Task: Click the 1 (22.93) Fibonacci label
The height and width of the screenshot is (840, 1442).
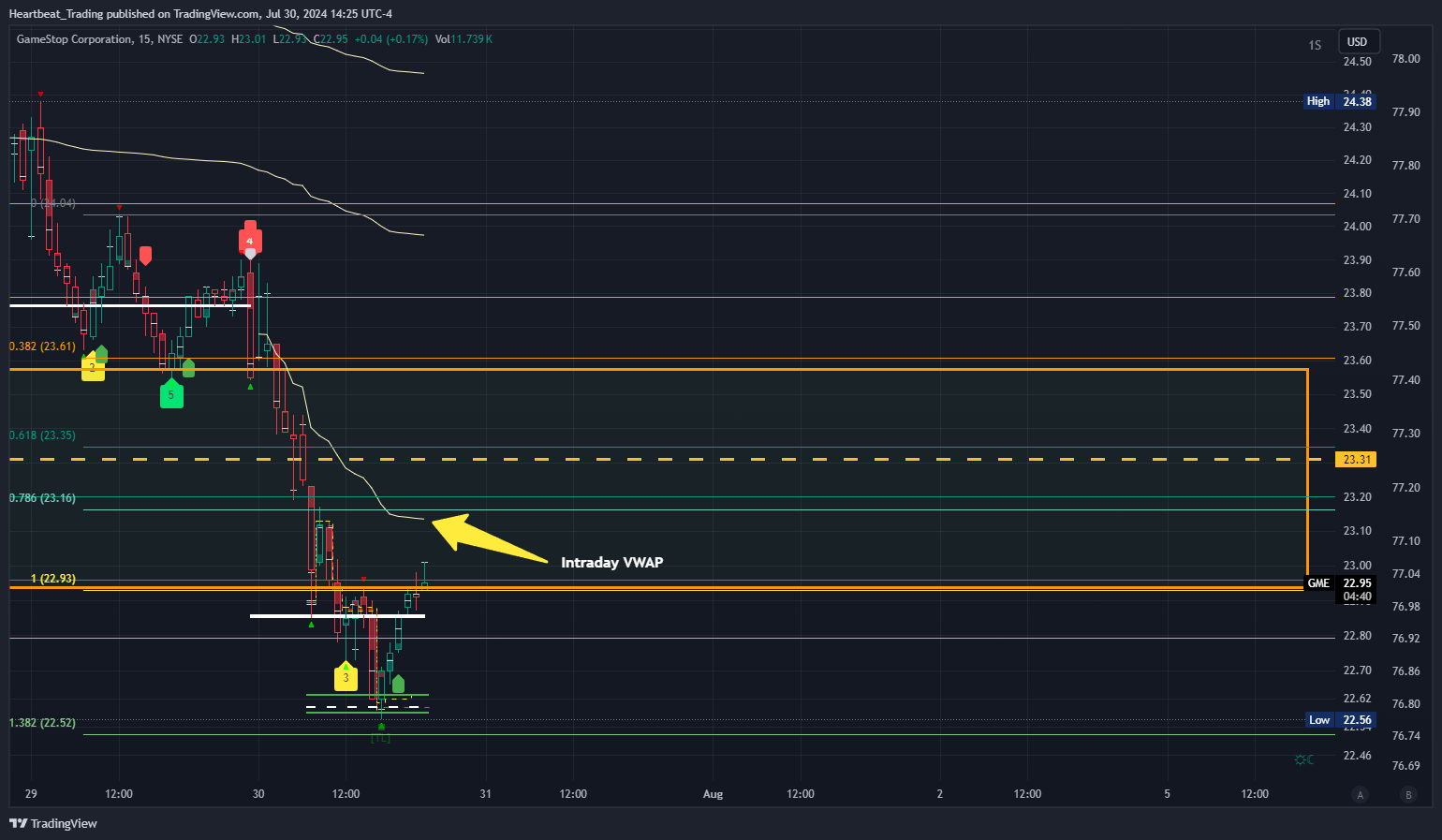Action: coord(52,579)
